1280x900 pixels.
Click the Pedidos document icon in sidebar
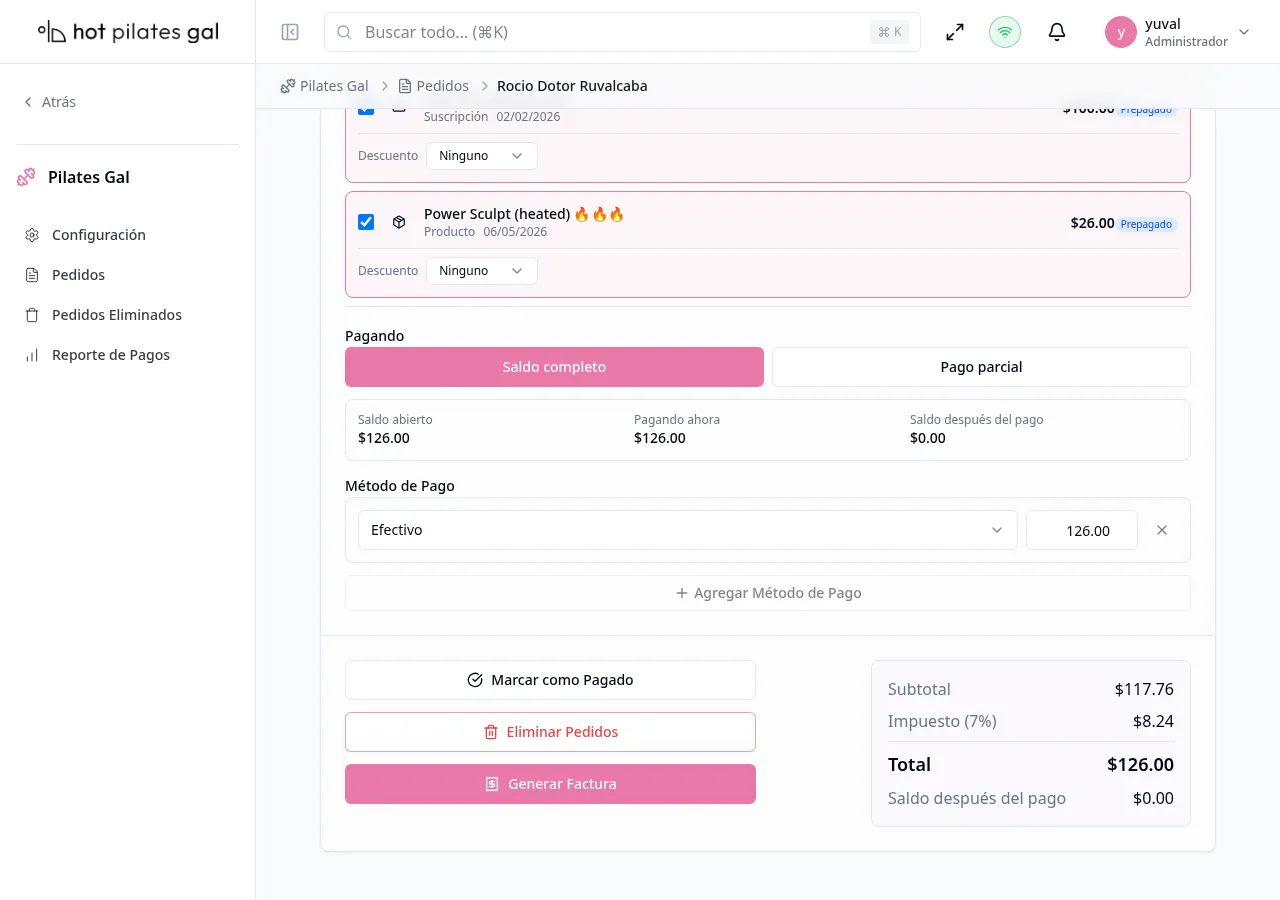click(32, 275)
